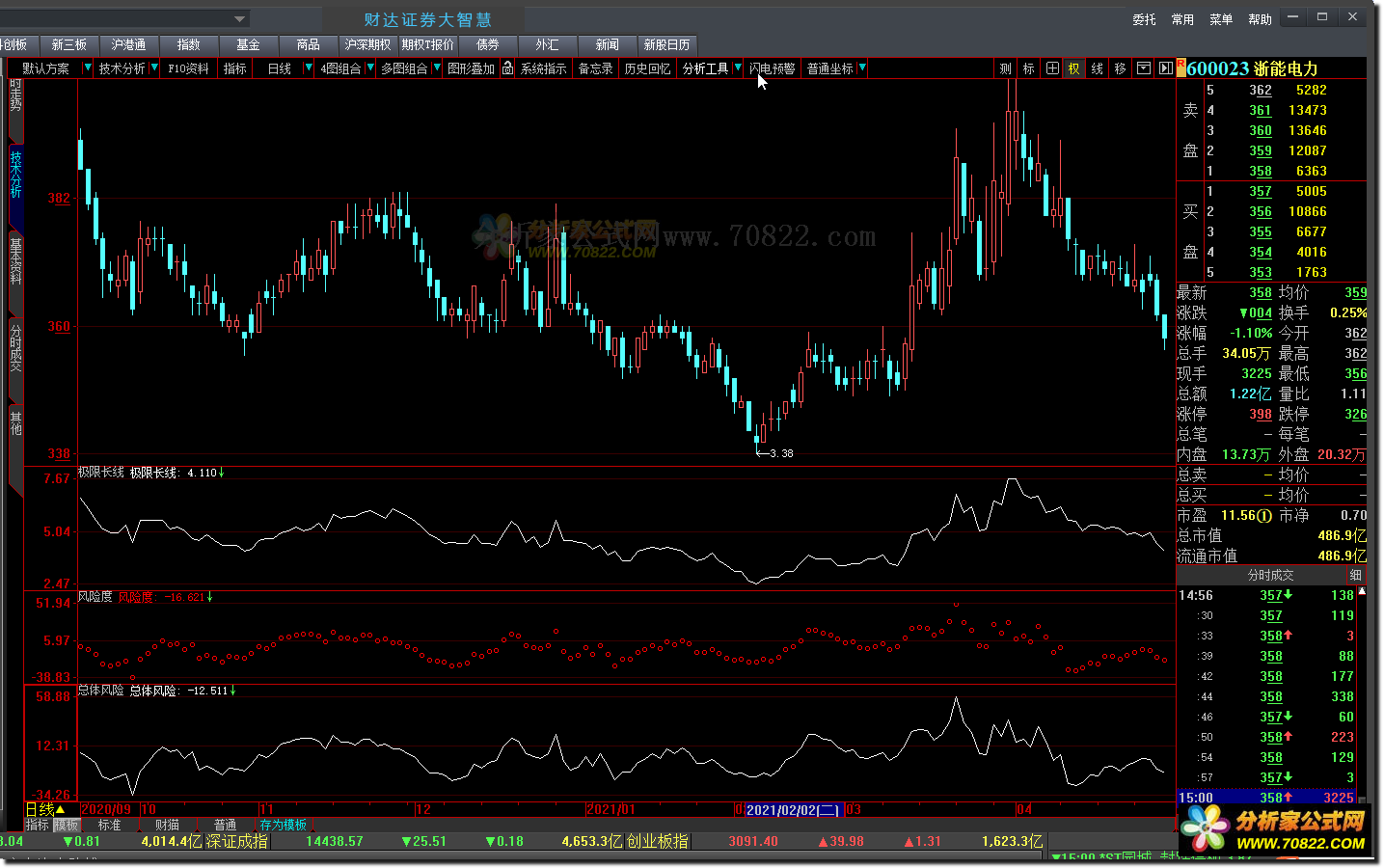Click the collapse side panel arrow icon
1384x868 pixels.
click(x=1165, y=68)
